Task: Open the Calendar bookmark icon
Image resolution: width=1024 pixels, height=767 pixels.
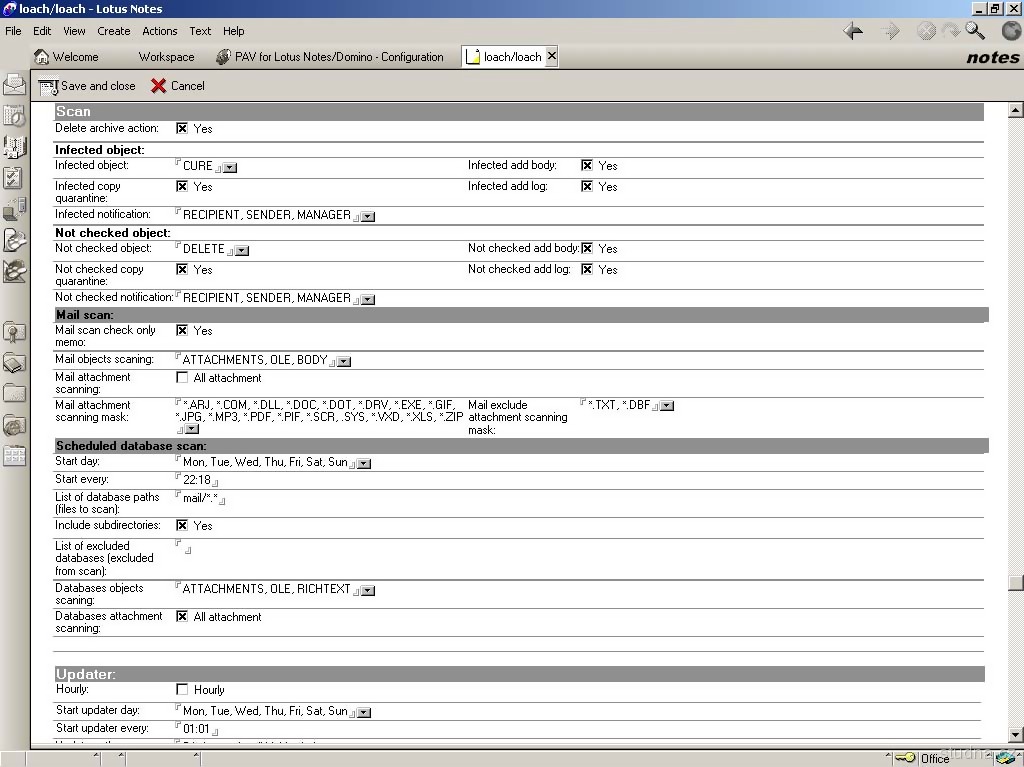Action: coord(14,116)
